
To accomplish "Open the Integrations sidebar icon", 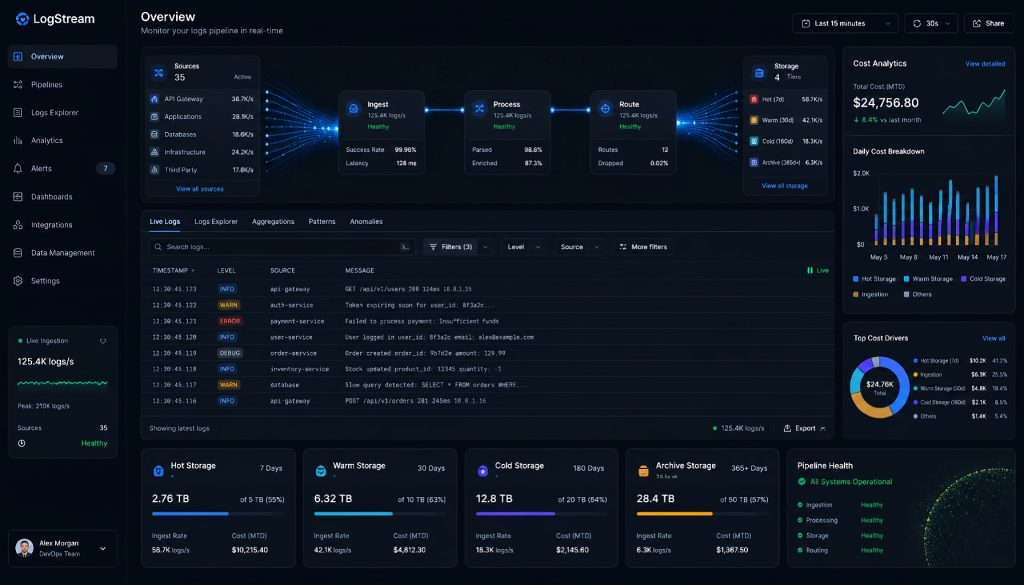I will click(x=18, y=225).
